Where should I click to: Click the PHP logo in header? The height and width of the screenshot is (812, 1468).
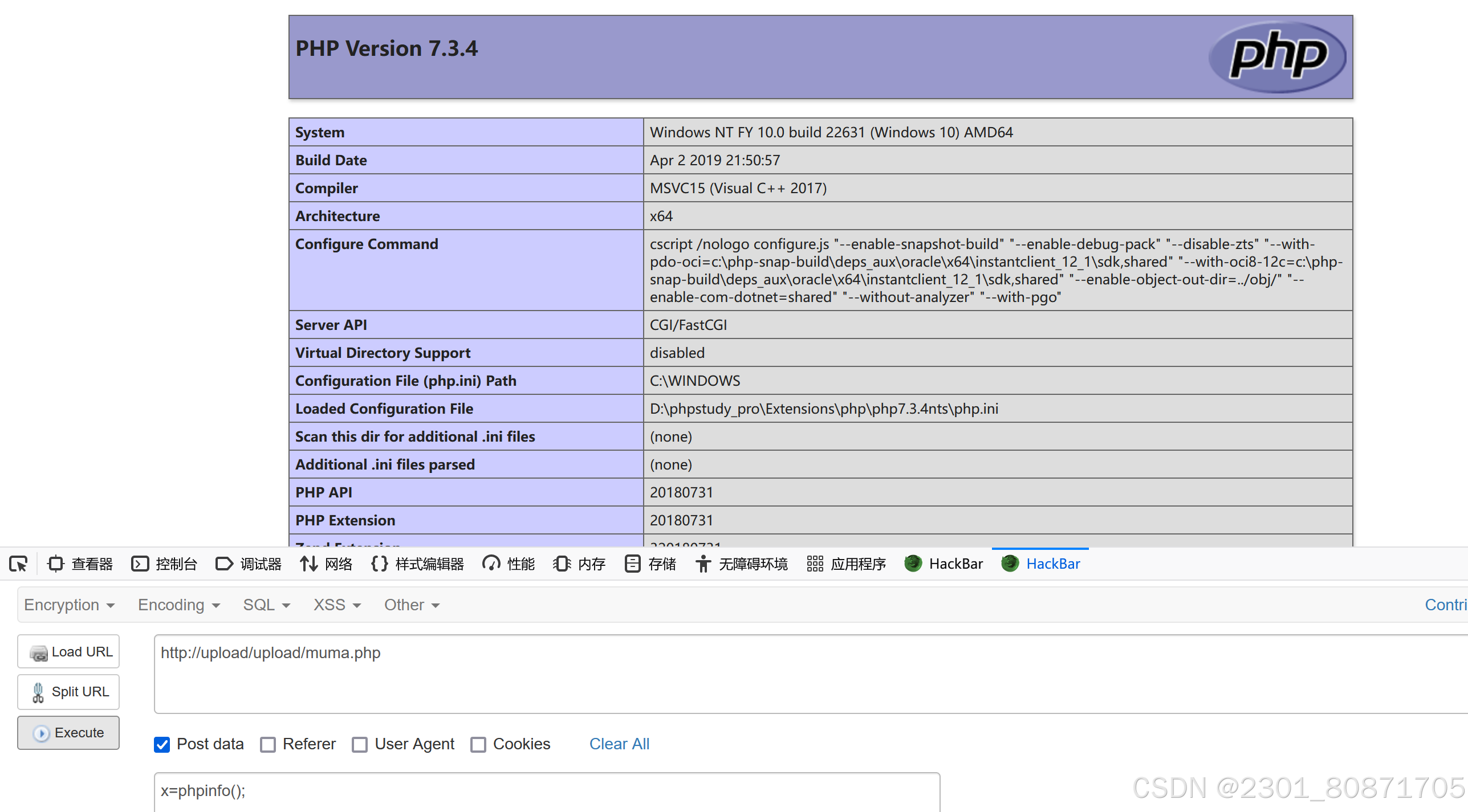pyautogui.click(x=1277, y=57)
